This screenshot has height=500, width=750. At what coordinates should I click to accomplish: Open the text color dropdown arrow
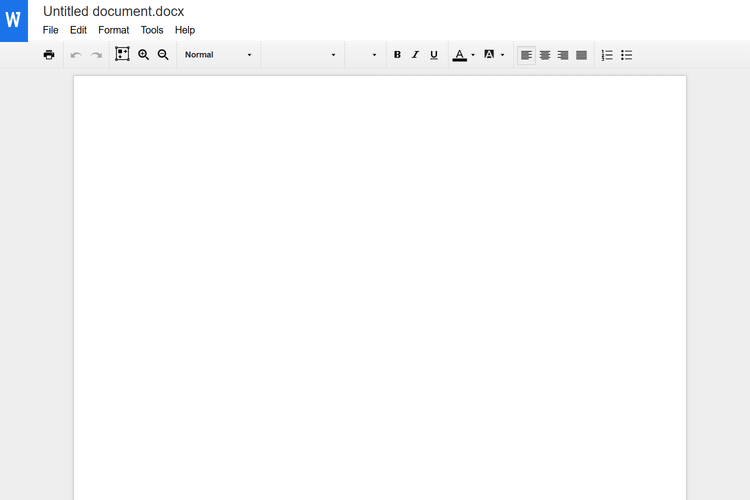pyautogui.click(x=473, y=55)
